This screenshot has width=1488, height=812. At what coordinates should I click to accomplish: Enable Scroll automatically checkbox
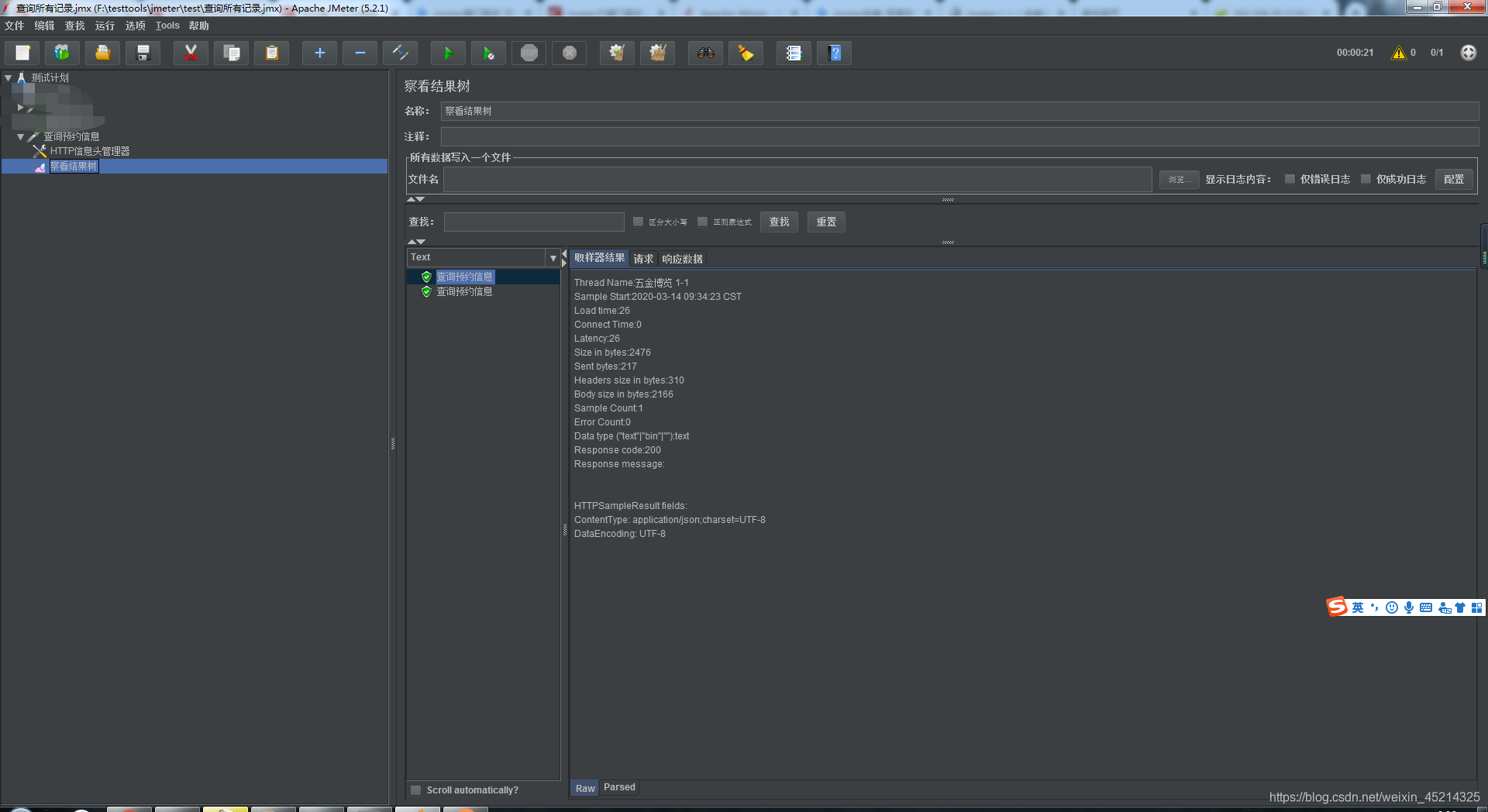(x=416, y=790)
